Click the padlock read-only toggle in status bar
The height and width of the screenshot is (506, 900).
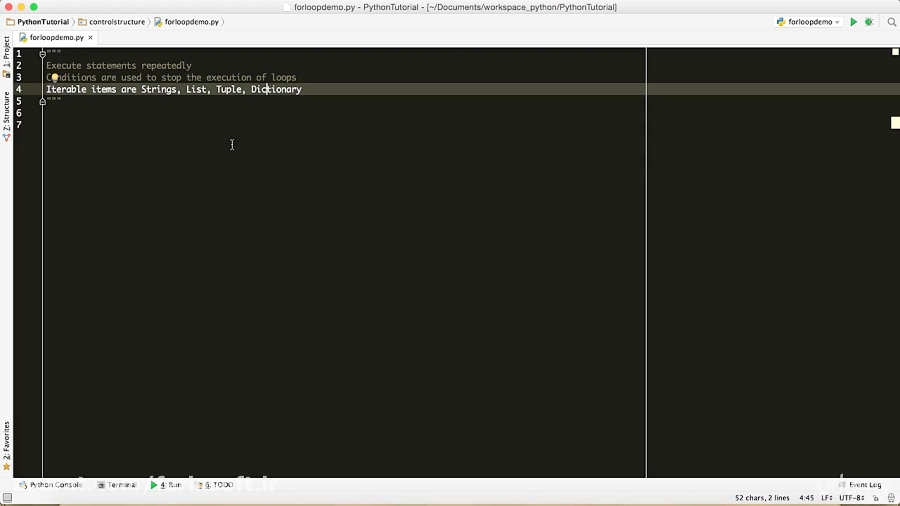click(x=873, y=497)
